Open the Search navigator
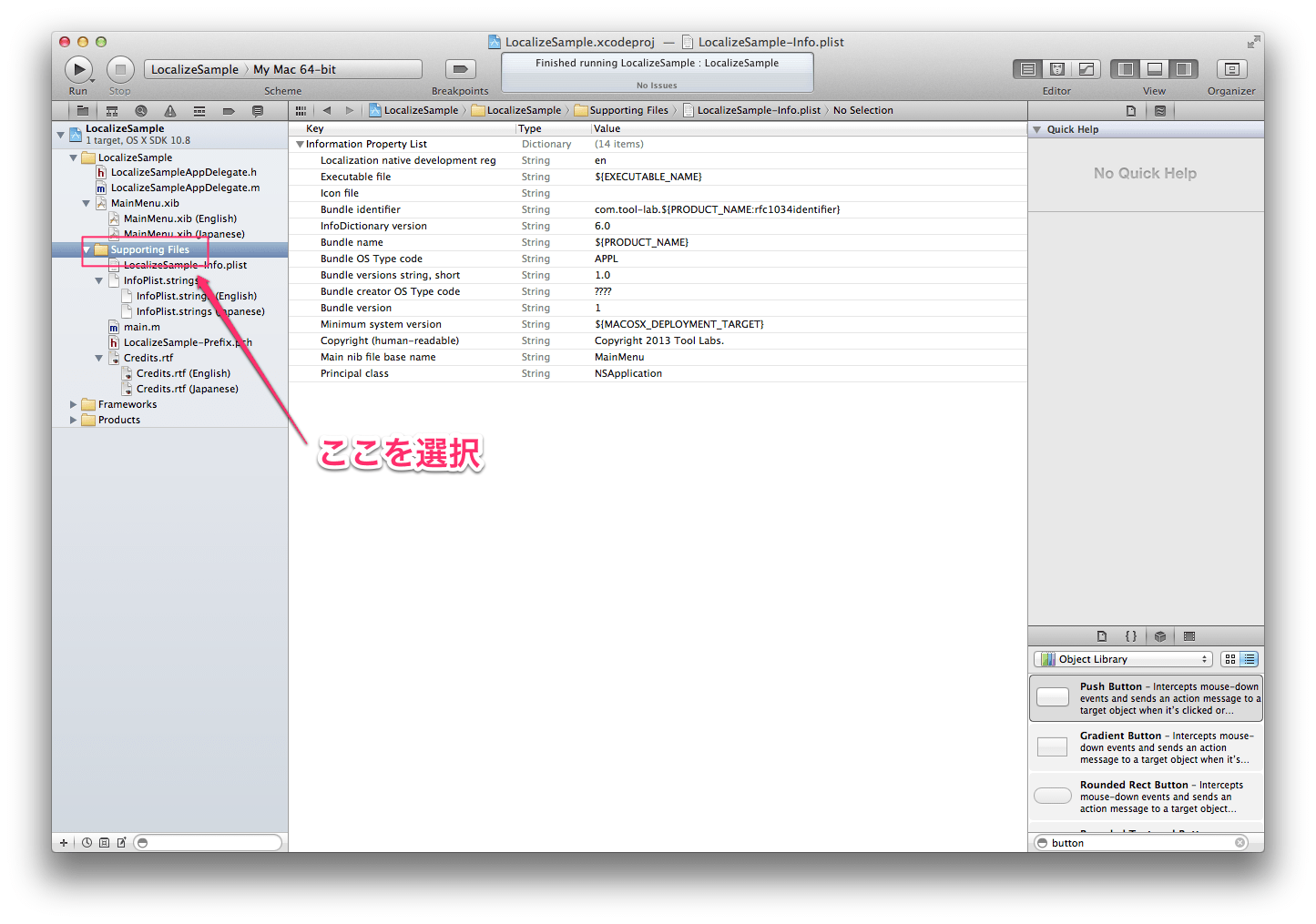 click(x=141, y=111)
